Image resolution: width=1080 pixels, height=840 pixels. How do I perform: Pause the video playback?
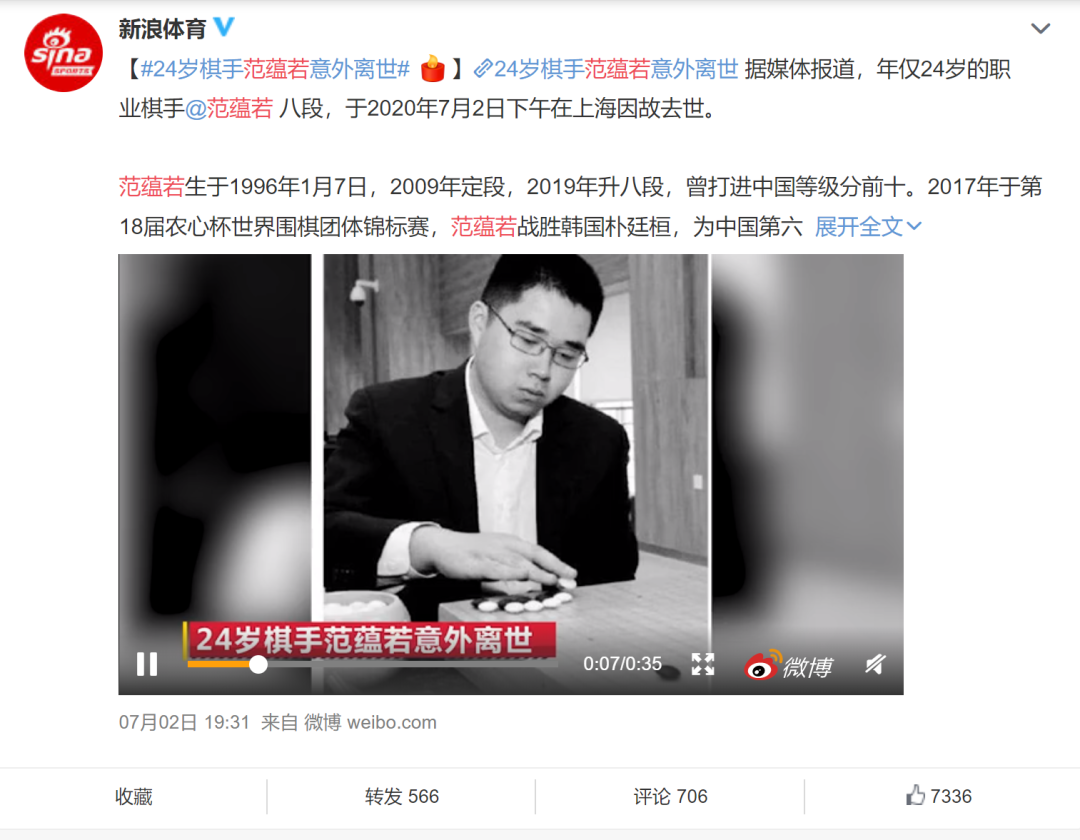click(x=147, y=664)
